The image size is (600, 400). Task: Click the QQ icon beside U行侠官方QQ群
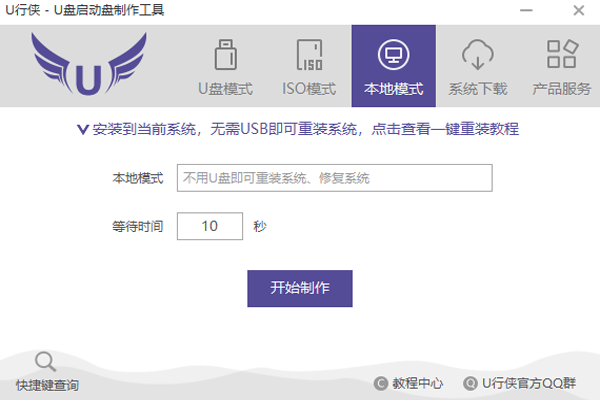470,383
